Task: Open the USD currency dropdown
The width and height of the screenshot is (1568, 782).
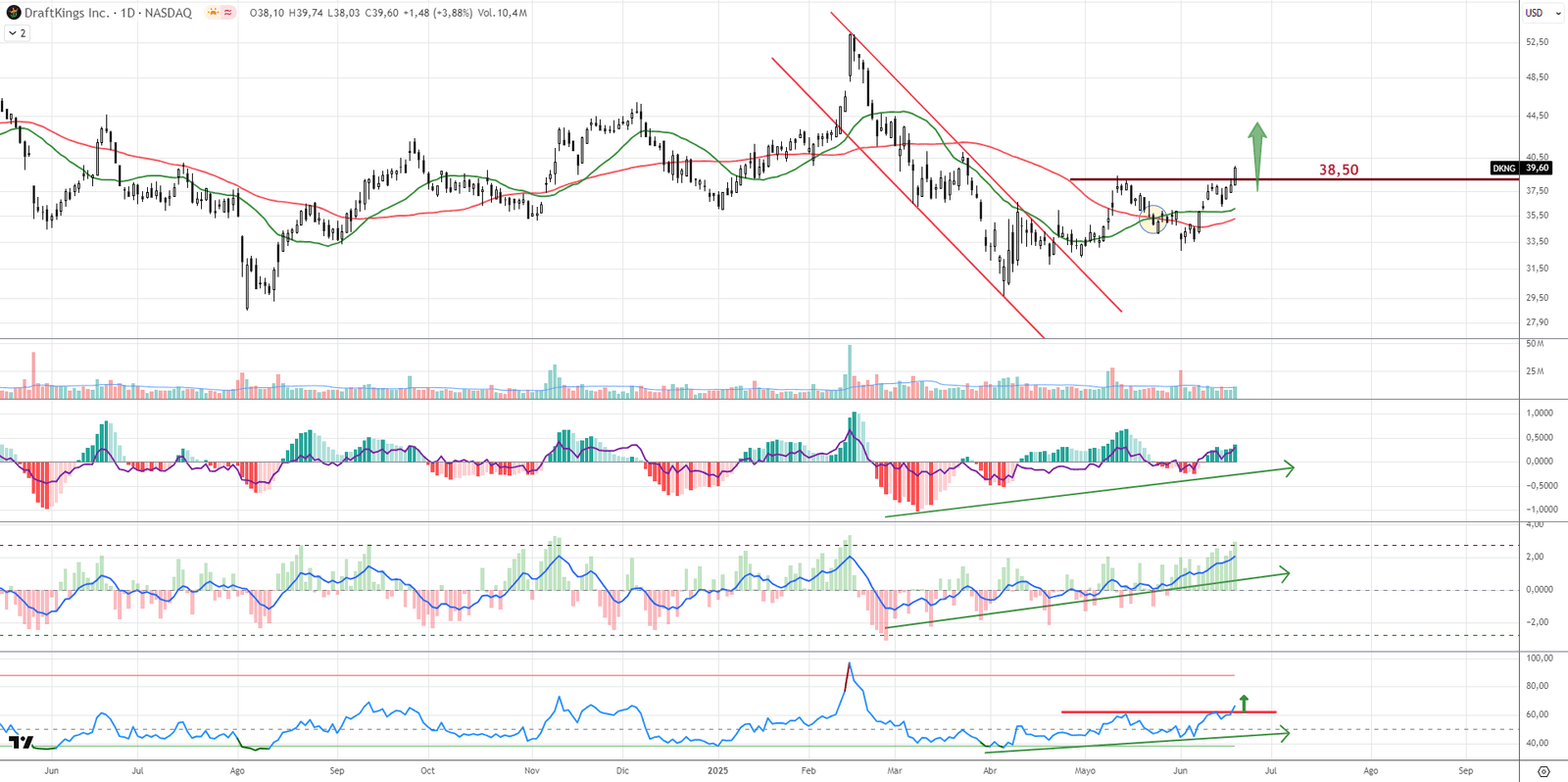Action: point(1543,13)
